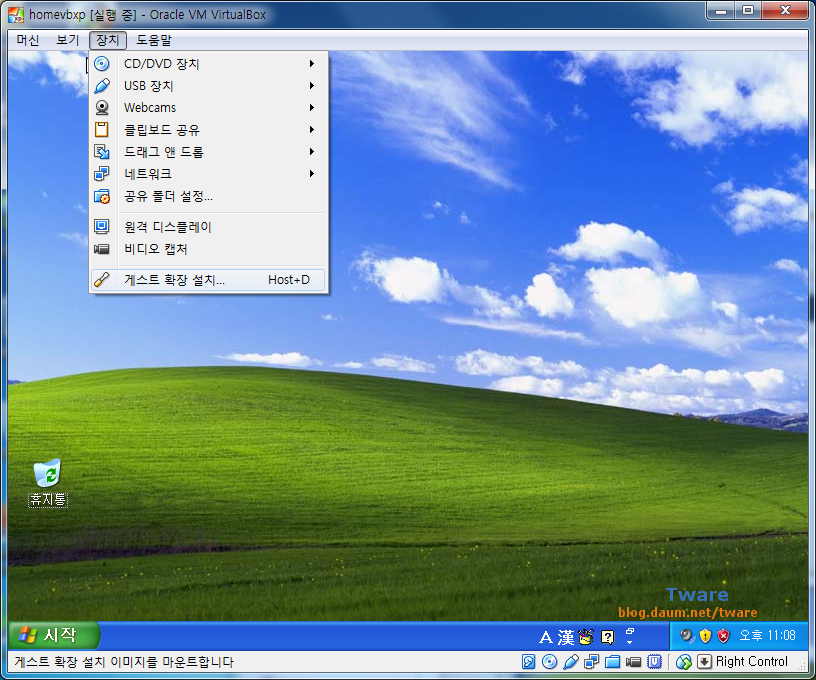Choose 클립보드 공유 from the Devices menu

click(209, 130)
